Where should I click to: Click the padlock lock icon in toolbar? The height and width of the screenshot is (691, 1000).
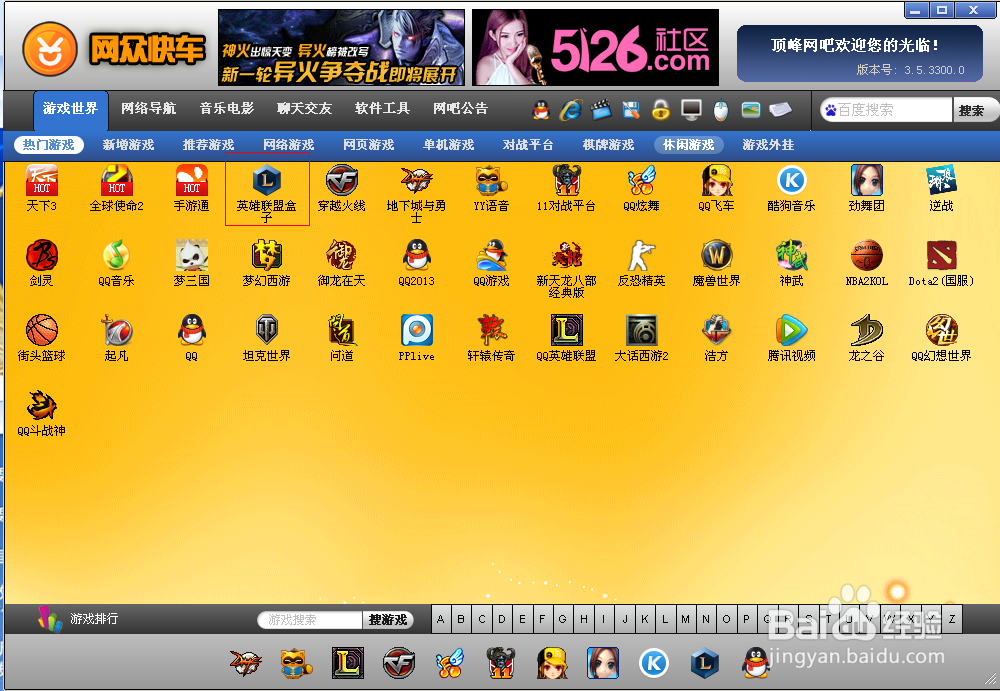click(661, 110)
